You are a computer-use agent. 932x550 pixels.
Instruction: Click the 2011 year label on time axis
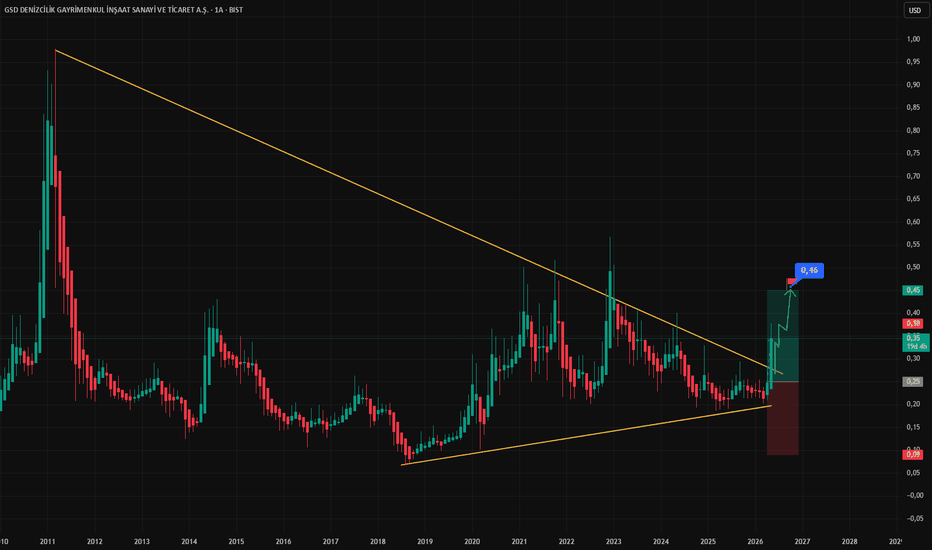[48, 542]
